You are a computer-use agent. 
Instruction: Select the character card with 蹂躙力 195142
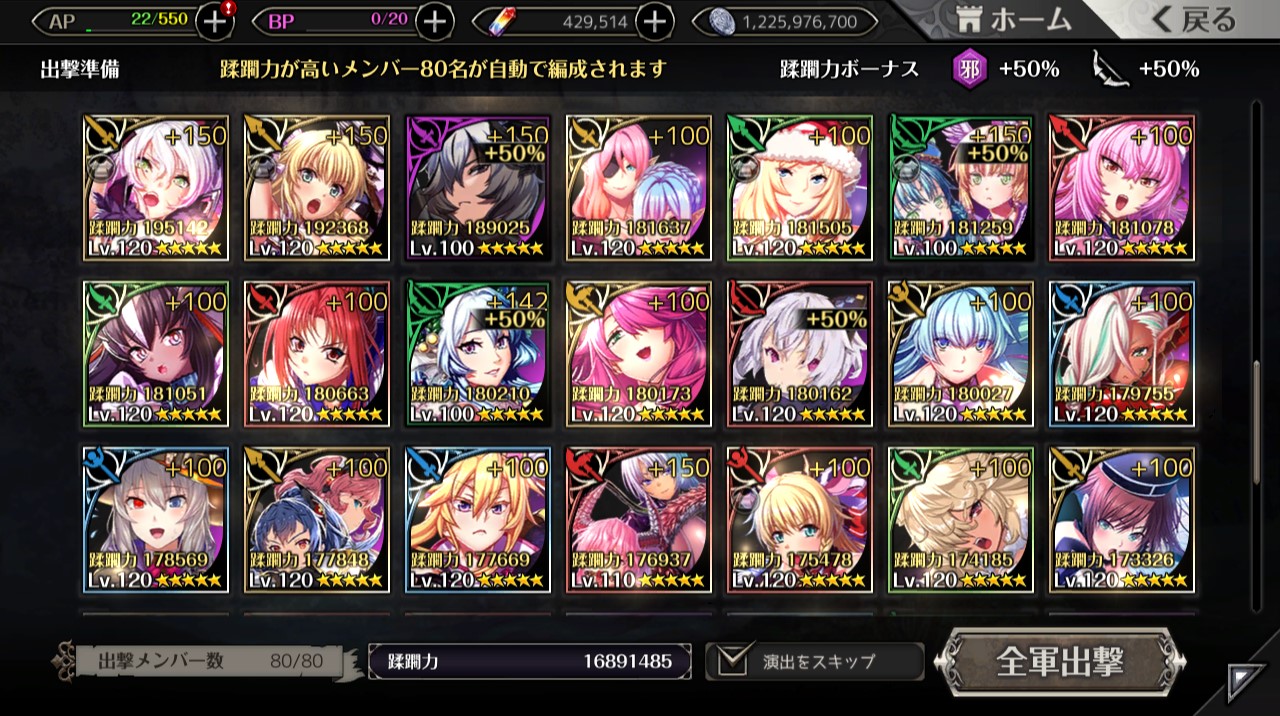(155, 187)
